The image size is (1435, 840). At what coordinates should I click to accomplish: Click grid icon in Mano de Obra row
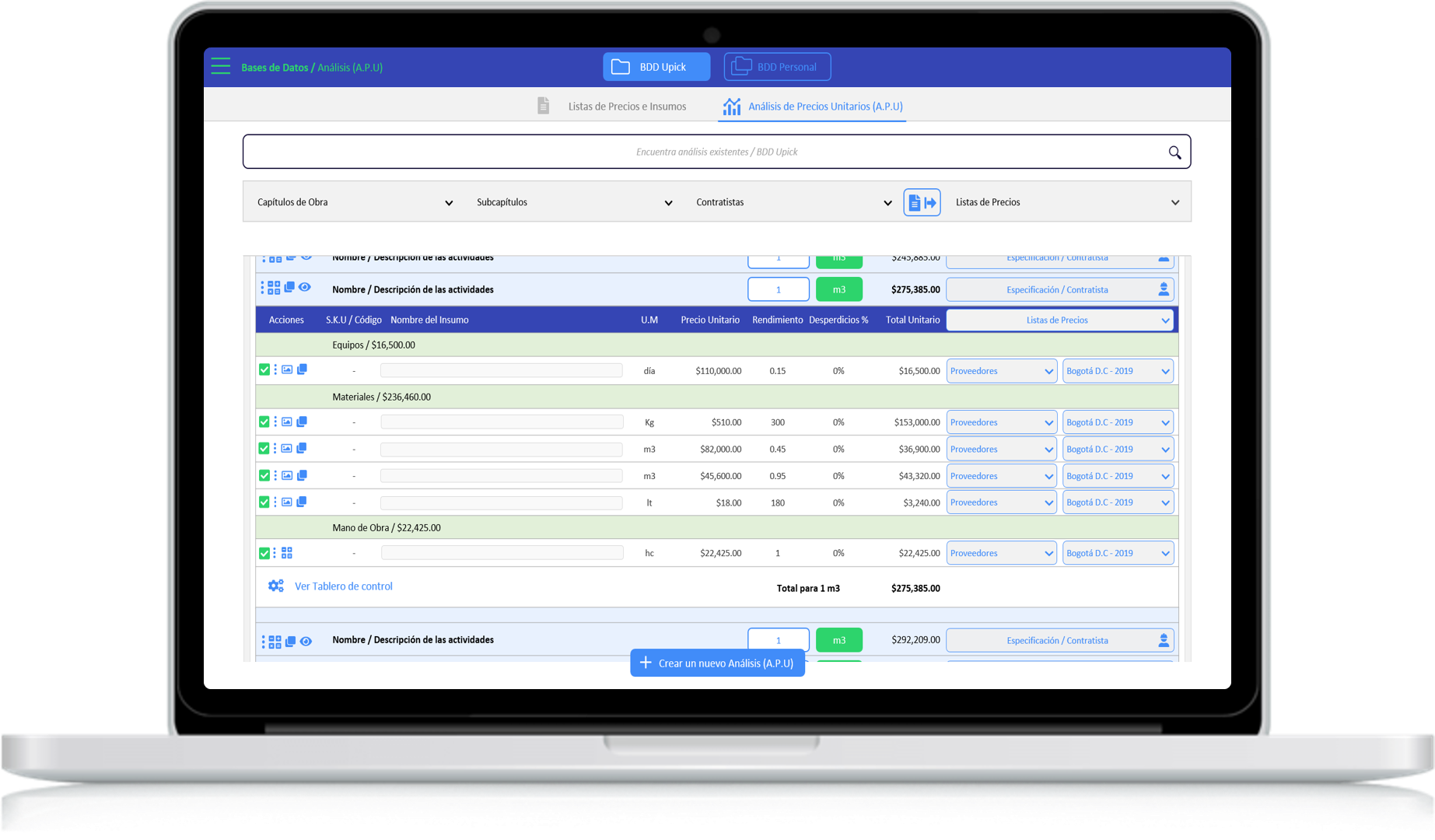[x=287, y=553]
